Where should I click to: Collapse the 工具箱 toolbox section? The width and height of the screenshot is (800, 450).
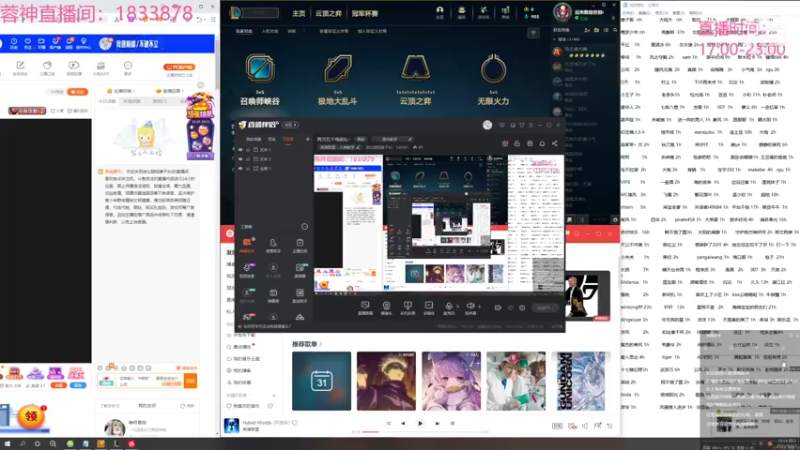click(x=305, y=227)
